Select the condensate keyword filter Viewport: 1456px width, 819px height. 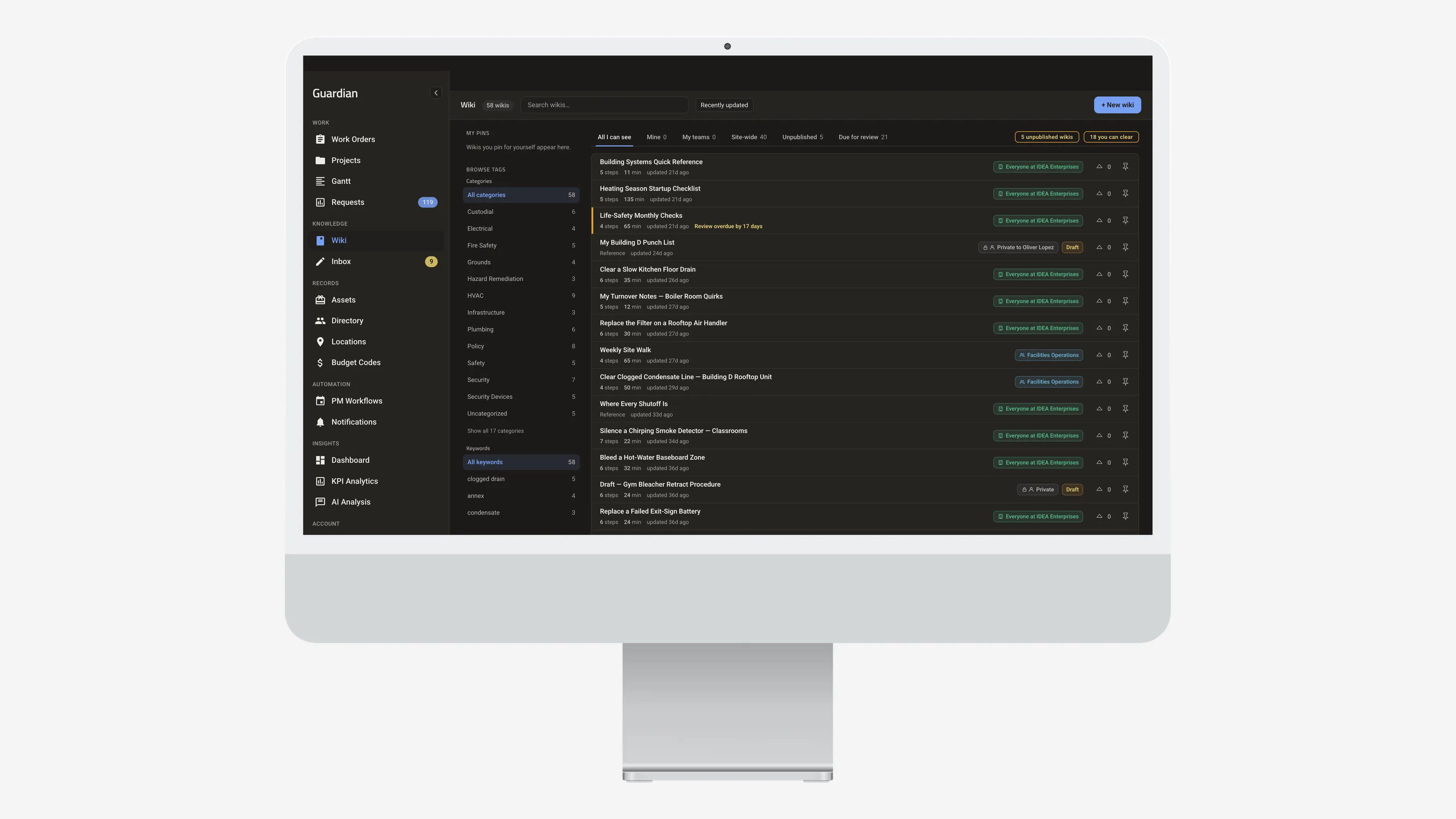click(x=521, y=513)
